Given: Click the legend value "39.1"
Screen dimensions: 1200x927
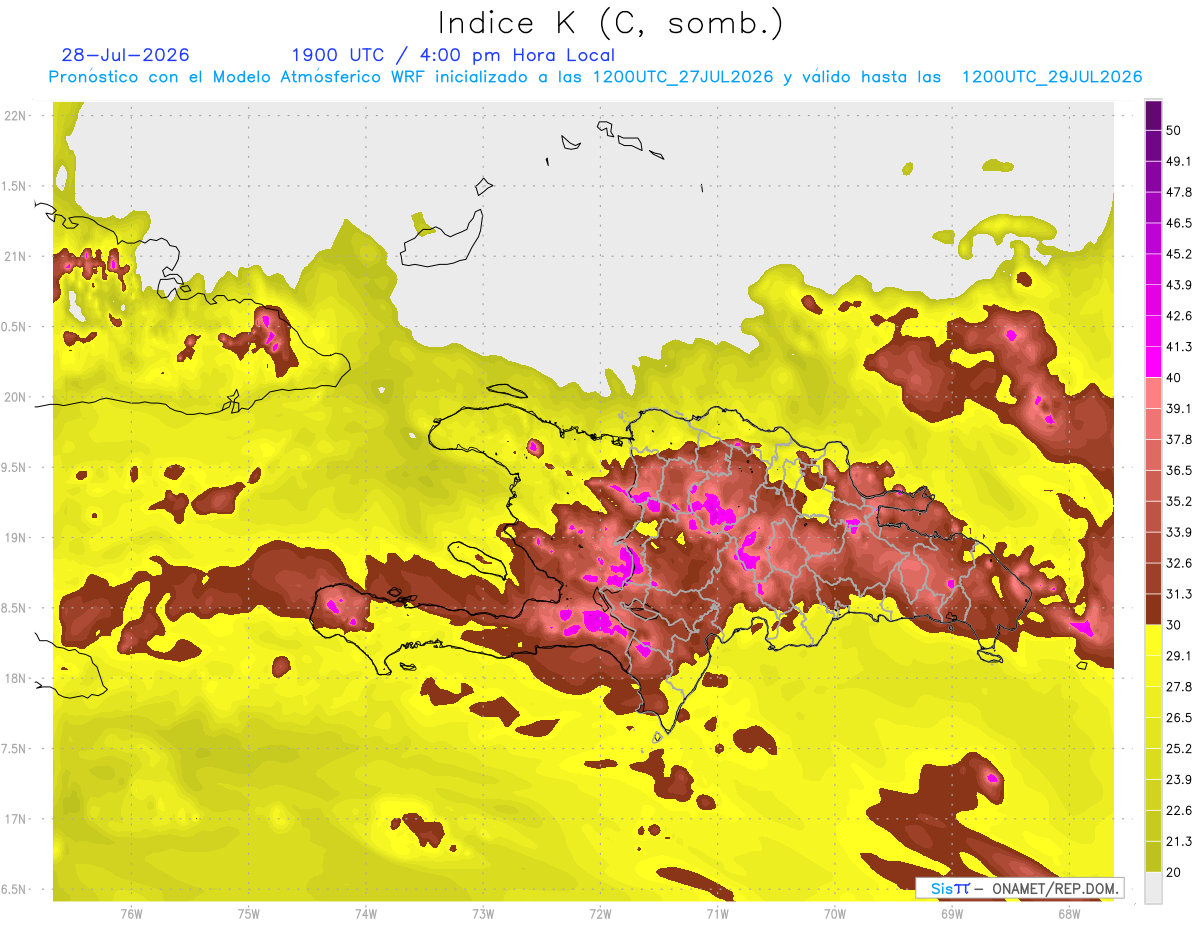Looking at the screenshot, I should pos(1179,409).
